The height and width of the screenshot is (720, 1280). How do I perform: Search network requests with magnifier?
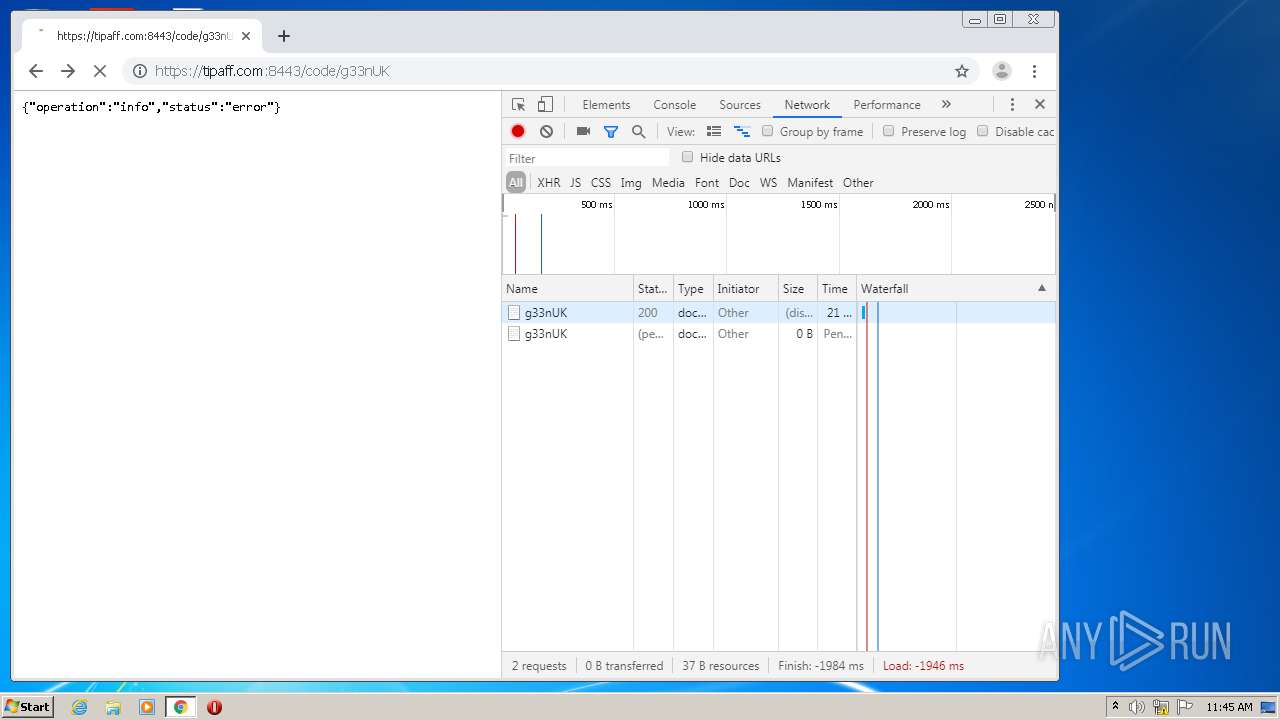pos(639,131)
